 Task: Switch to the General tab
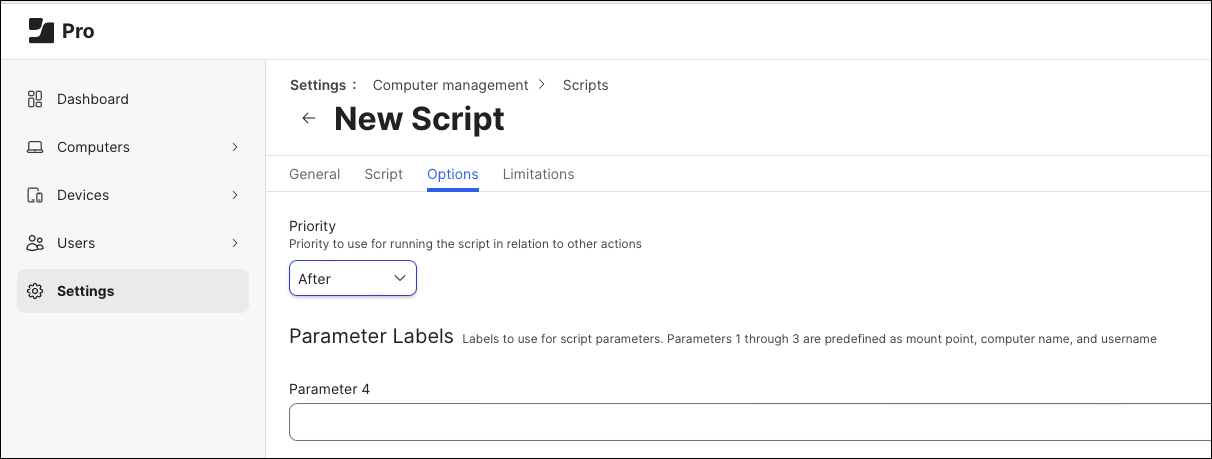pos(314,174)
